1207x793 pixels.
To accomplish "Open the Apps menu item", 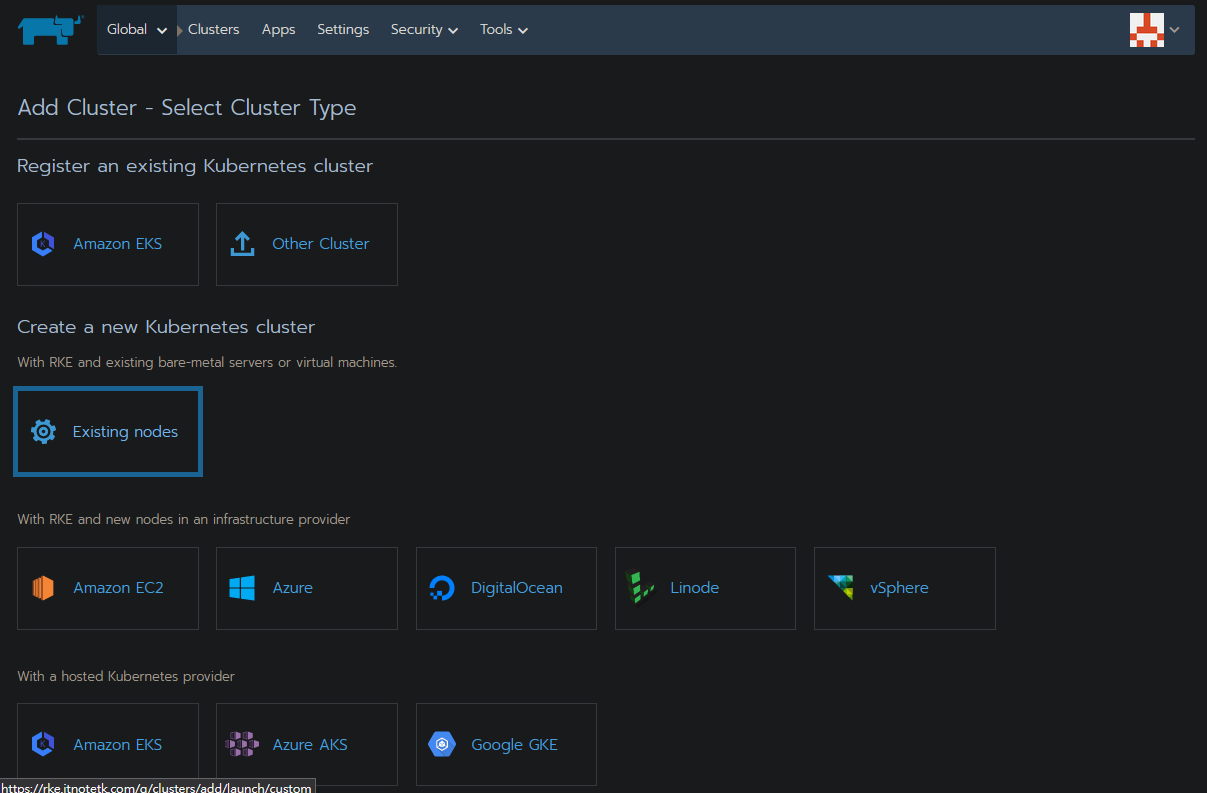I will point(278,30).
